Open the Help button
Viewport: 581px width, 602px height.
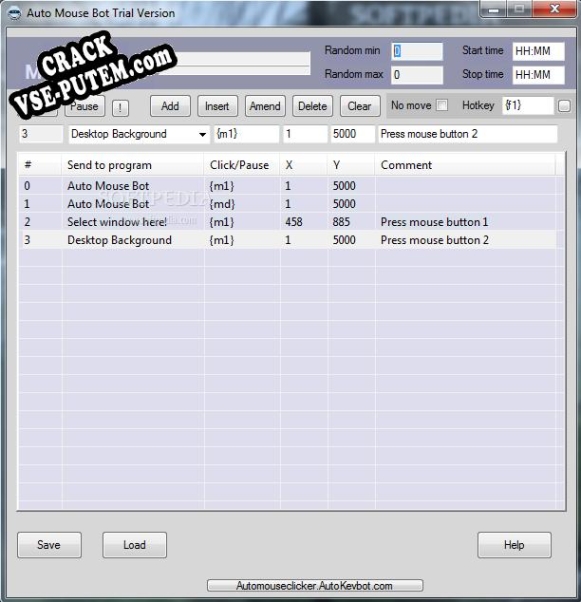tap(514, 545)
